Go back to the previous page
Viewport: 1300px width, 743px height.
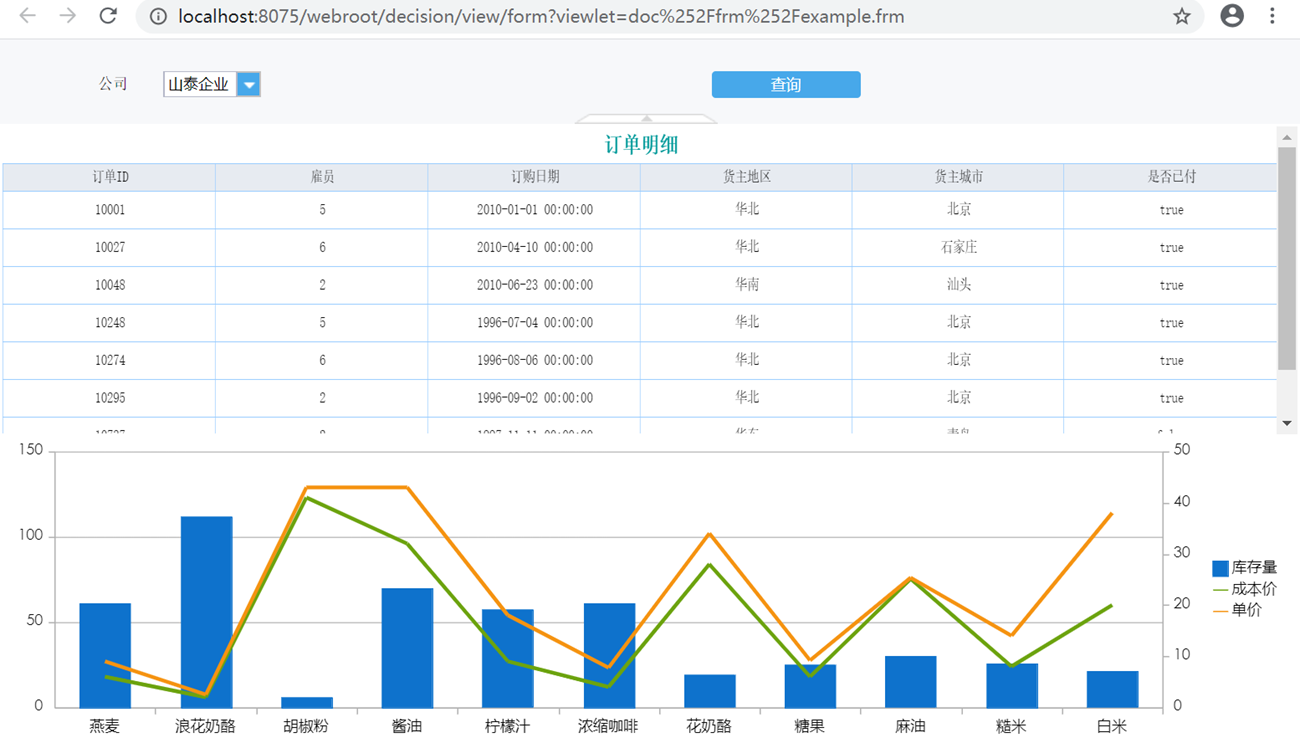28,16
